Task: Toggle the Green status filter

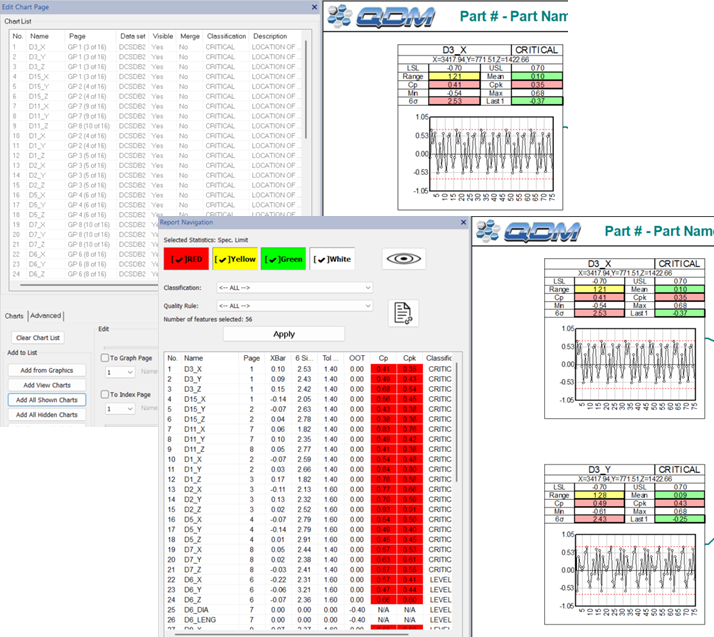Action: point(283,259)
